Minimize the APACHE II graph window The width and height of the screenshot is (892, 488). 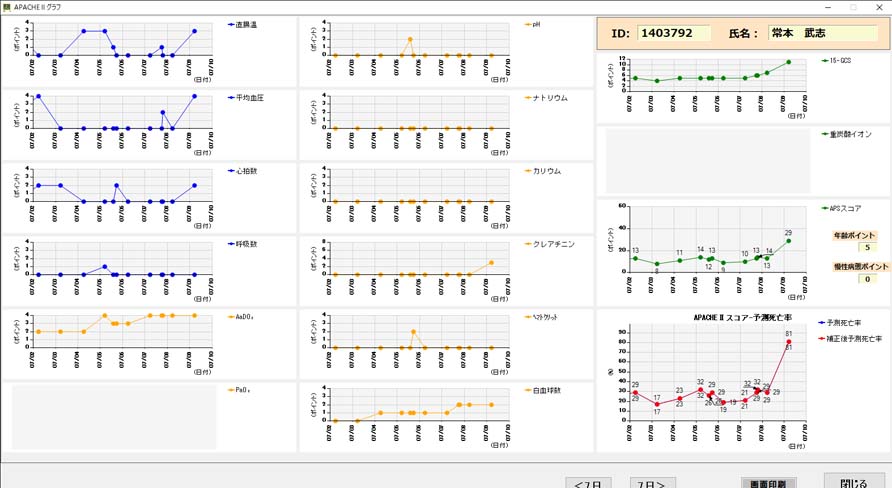click(828, 7)
